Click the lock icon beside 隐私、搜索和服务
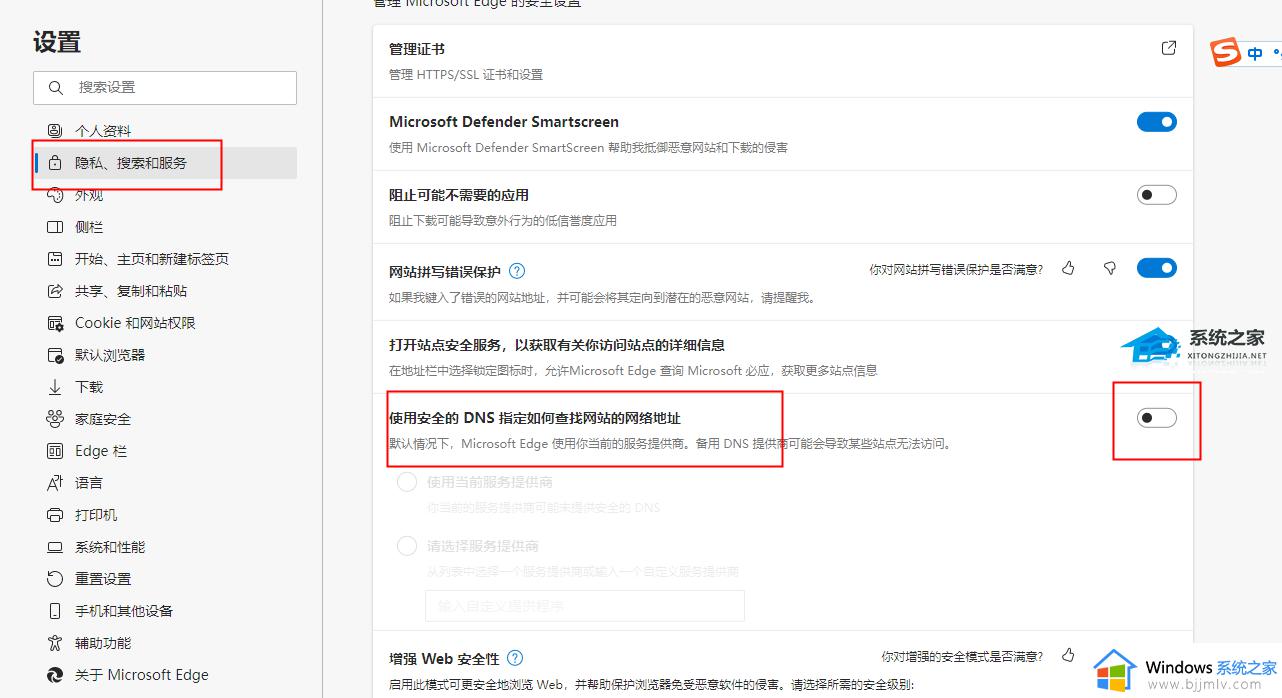This screenshot has width=1282, height=698. point(55,163)
